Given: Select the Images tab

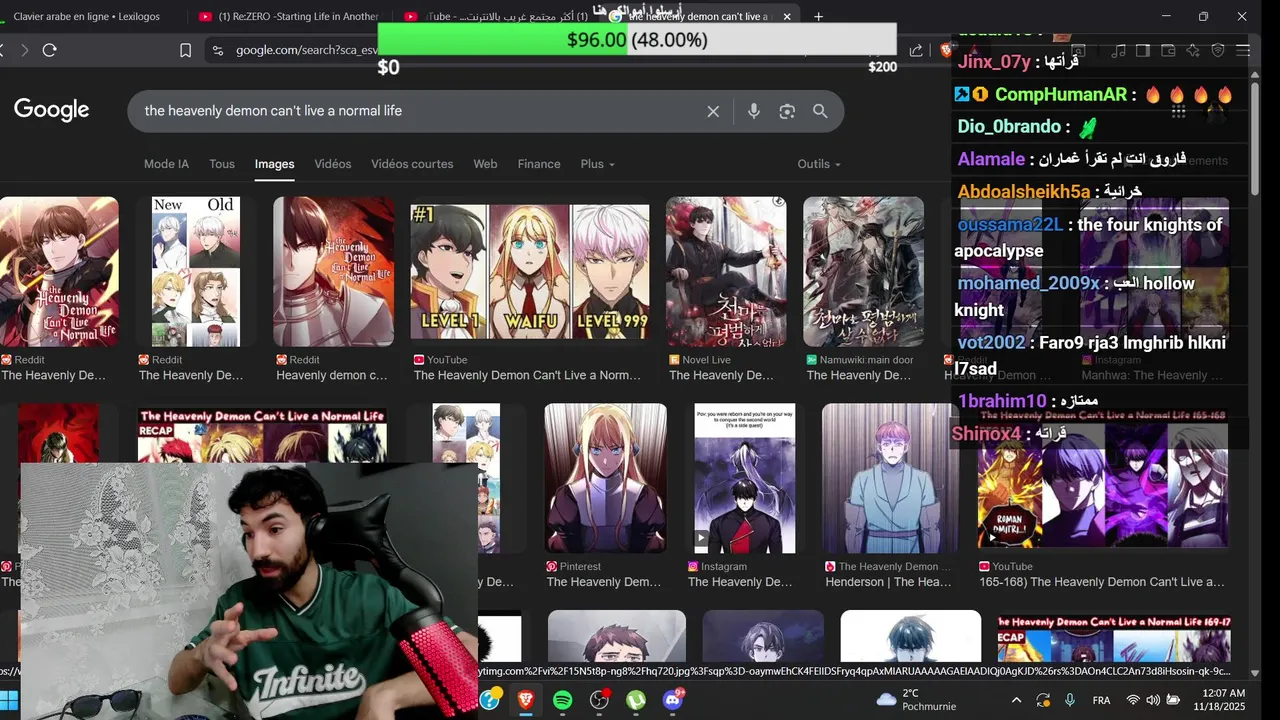Looking at the screenshot, I should pyautogui.click(x=274, y=164).
